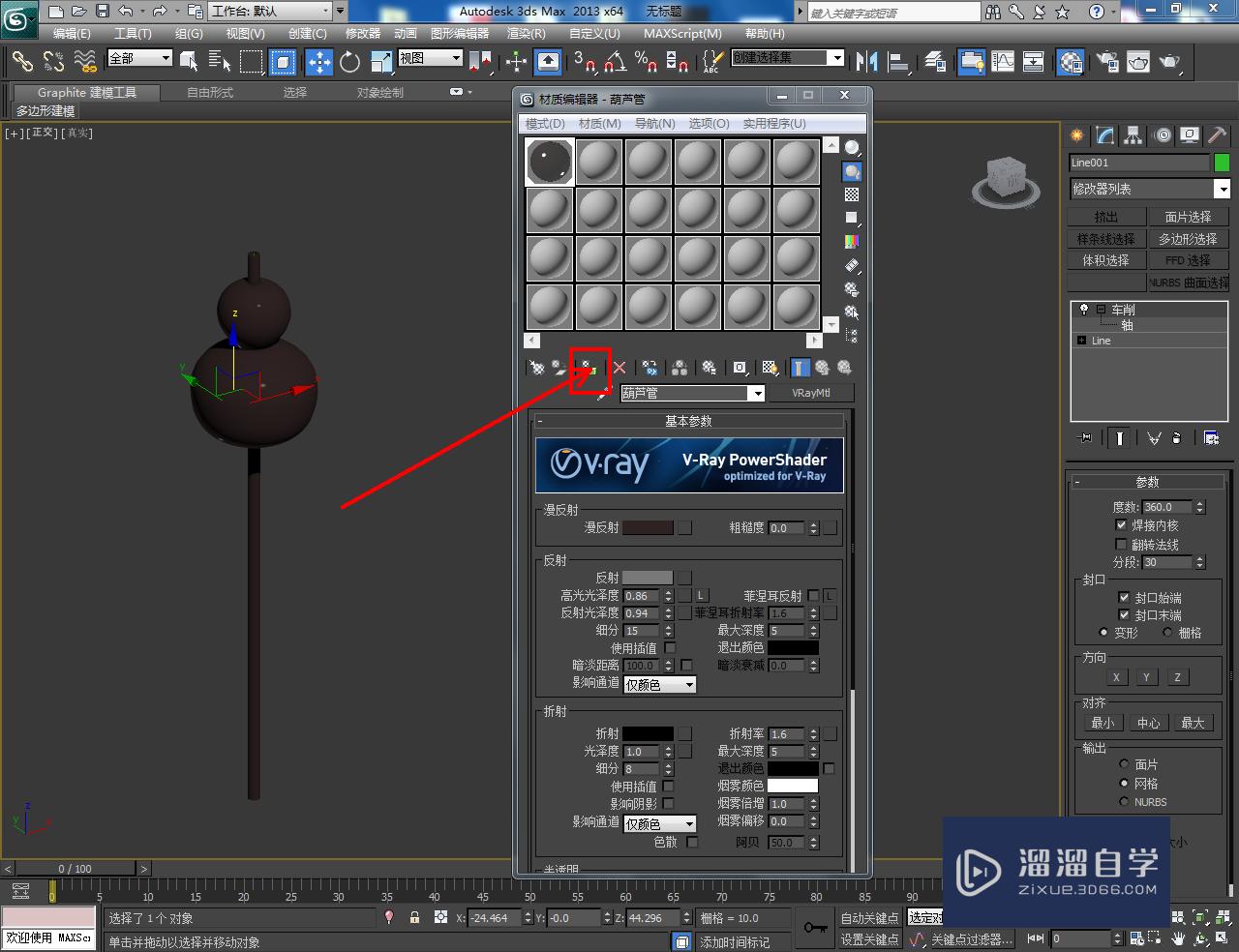Viewport: 1239px width, 952px height.
Task: Click 挤出 modifier button
Action: [1105, 217]
